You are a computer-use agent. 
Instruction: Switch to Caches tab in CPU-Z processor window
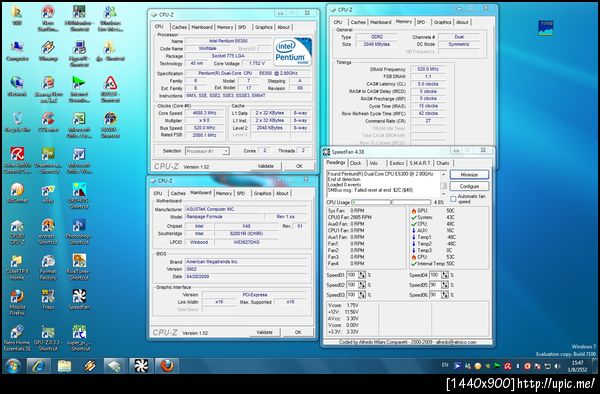[179, 27]
